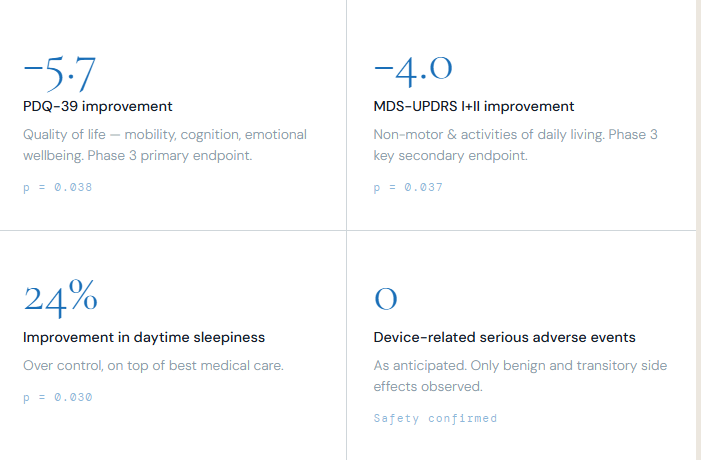Click the Over control, best medical care text
This screenshot has width=701, height=460.
[153, 365]
